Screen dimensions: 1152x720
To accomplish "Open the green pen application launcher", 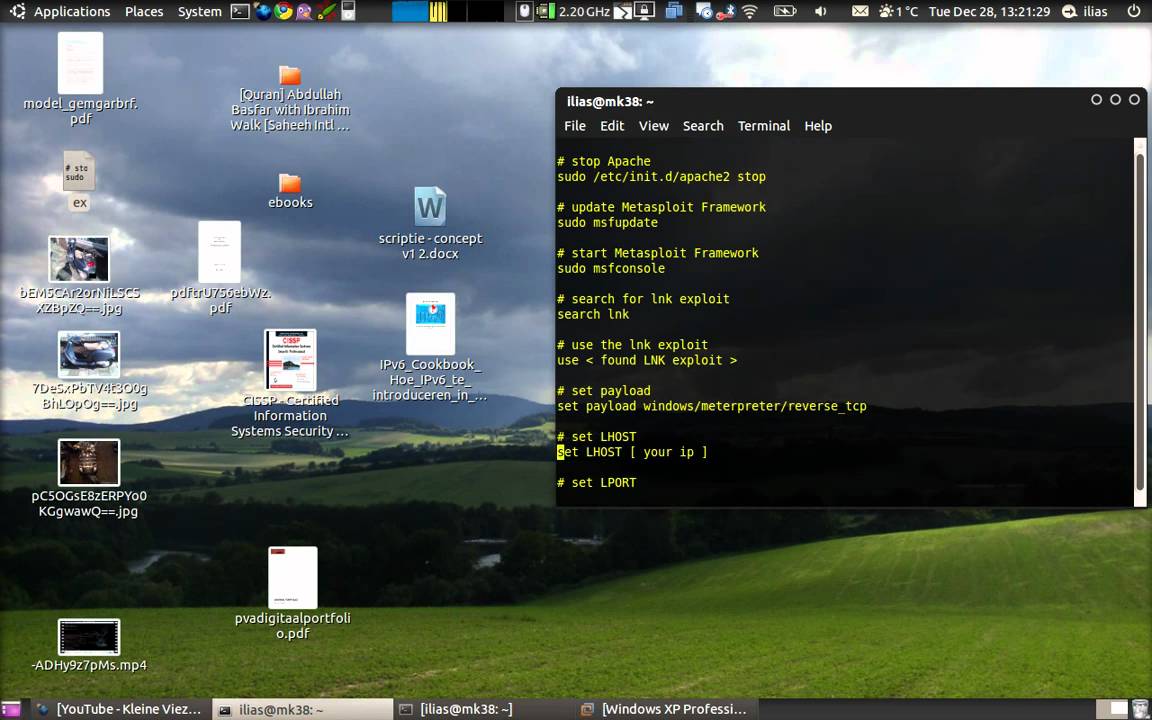I will click(x=326, y=11).
